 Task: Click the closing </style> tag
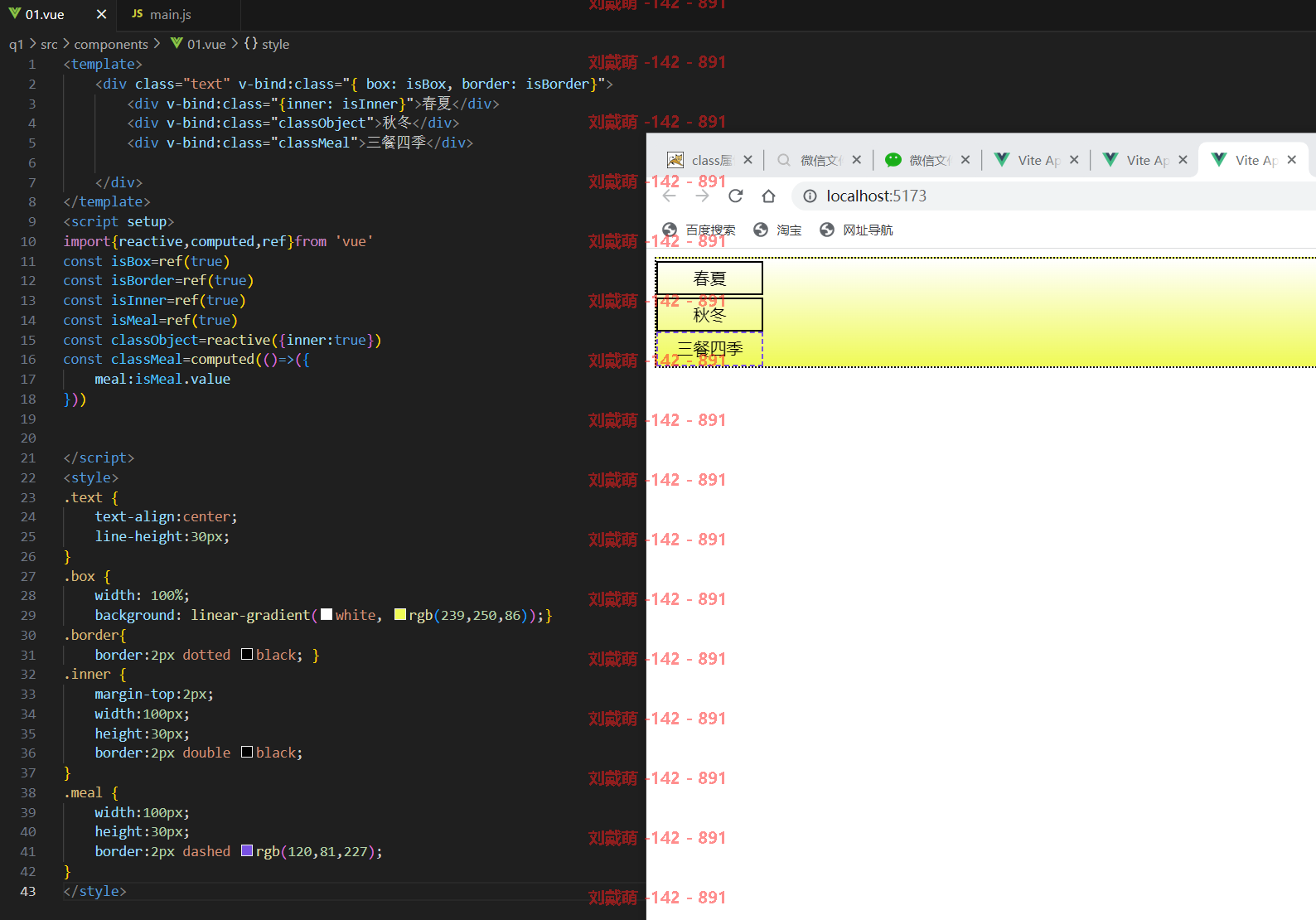click(94, 891)
